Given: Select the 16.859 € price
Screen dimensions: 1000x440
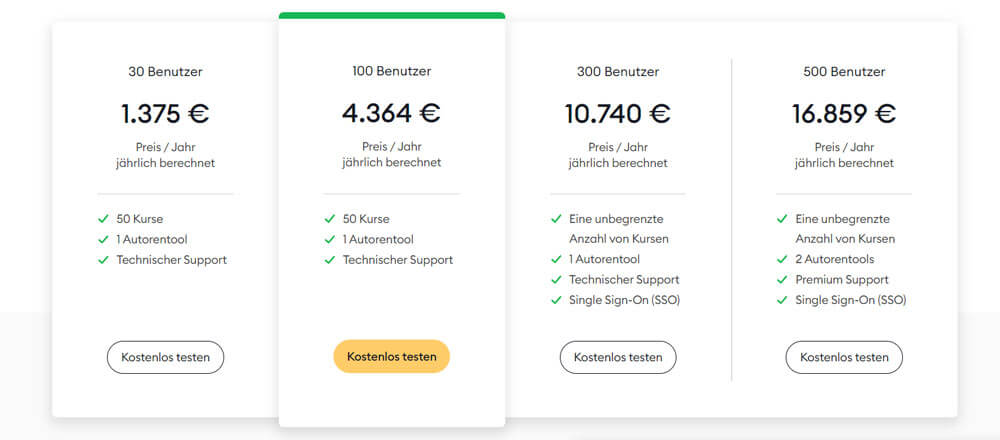Looking at the screenshot, I should (844, 114).
